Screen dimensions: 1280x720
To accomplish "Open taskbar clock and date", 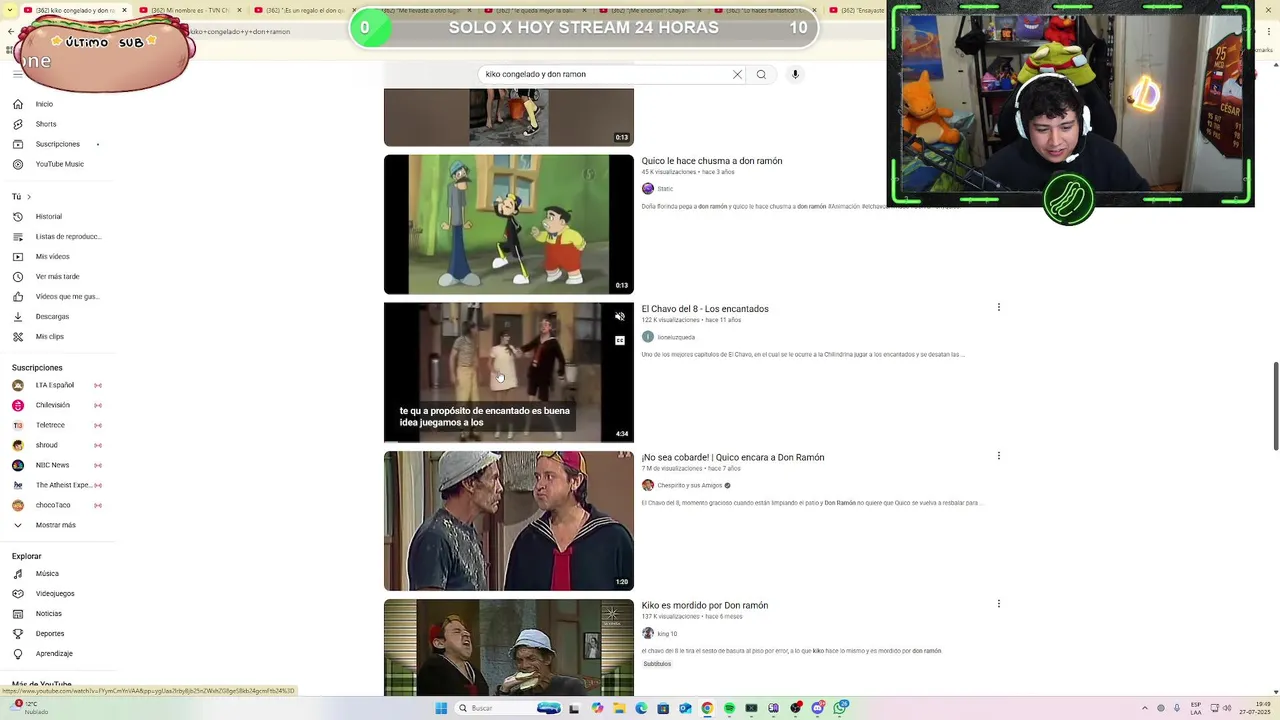I will click(x=1254, y=708).
